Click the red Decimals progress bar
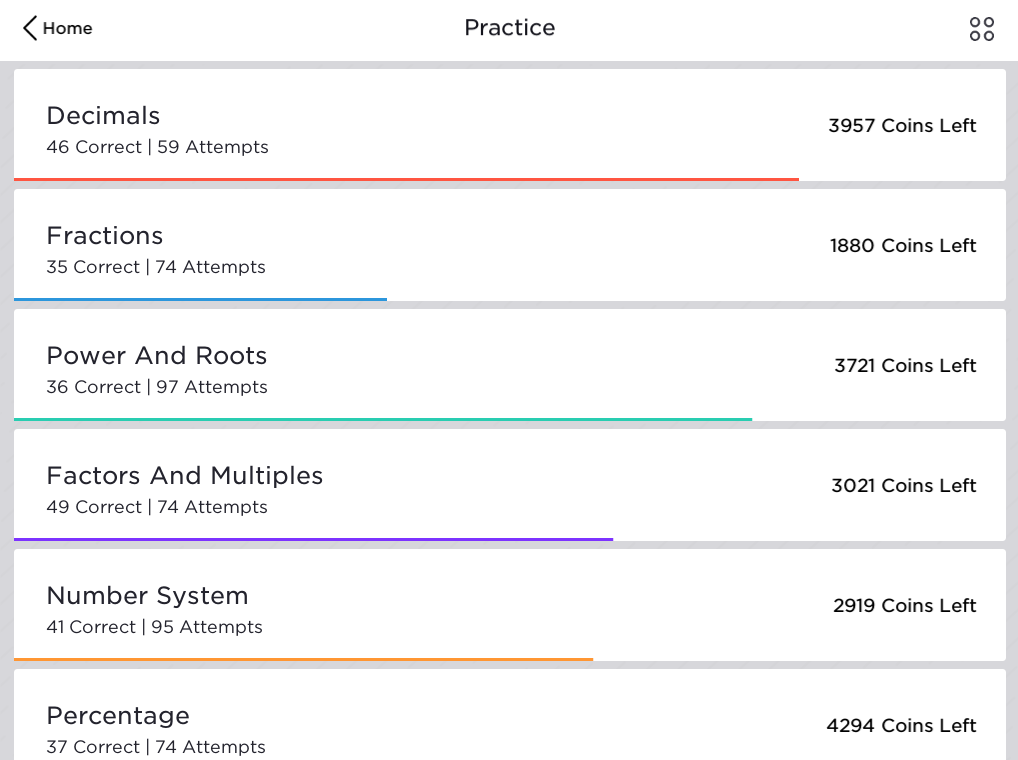The width and height of the screenshot is (1018, 760). 406,179
